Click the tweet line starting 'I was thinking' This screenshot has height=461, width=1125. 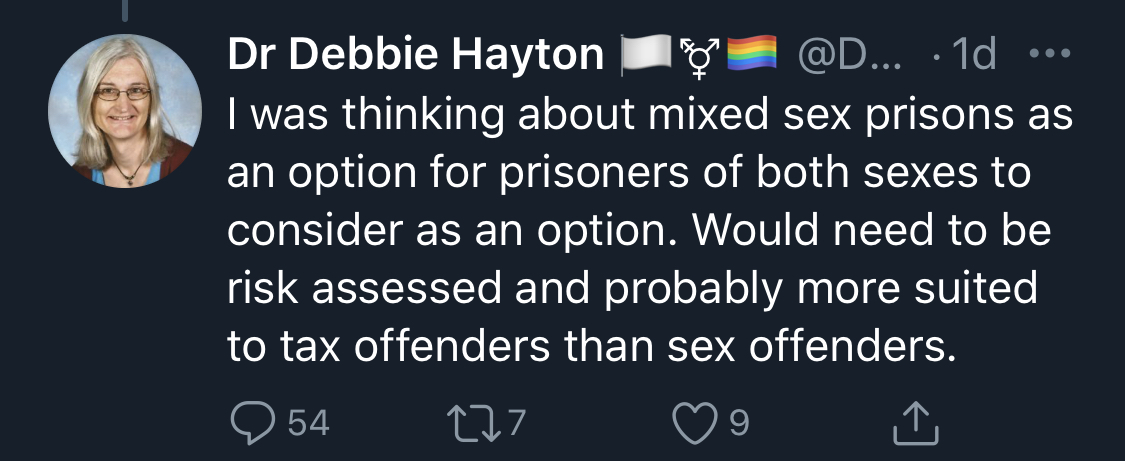[x=649, y=116]
